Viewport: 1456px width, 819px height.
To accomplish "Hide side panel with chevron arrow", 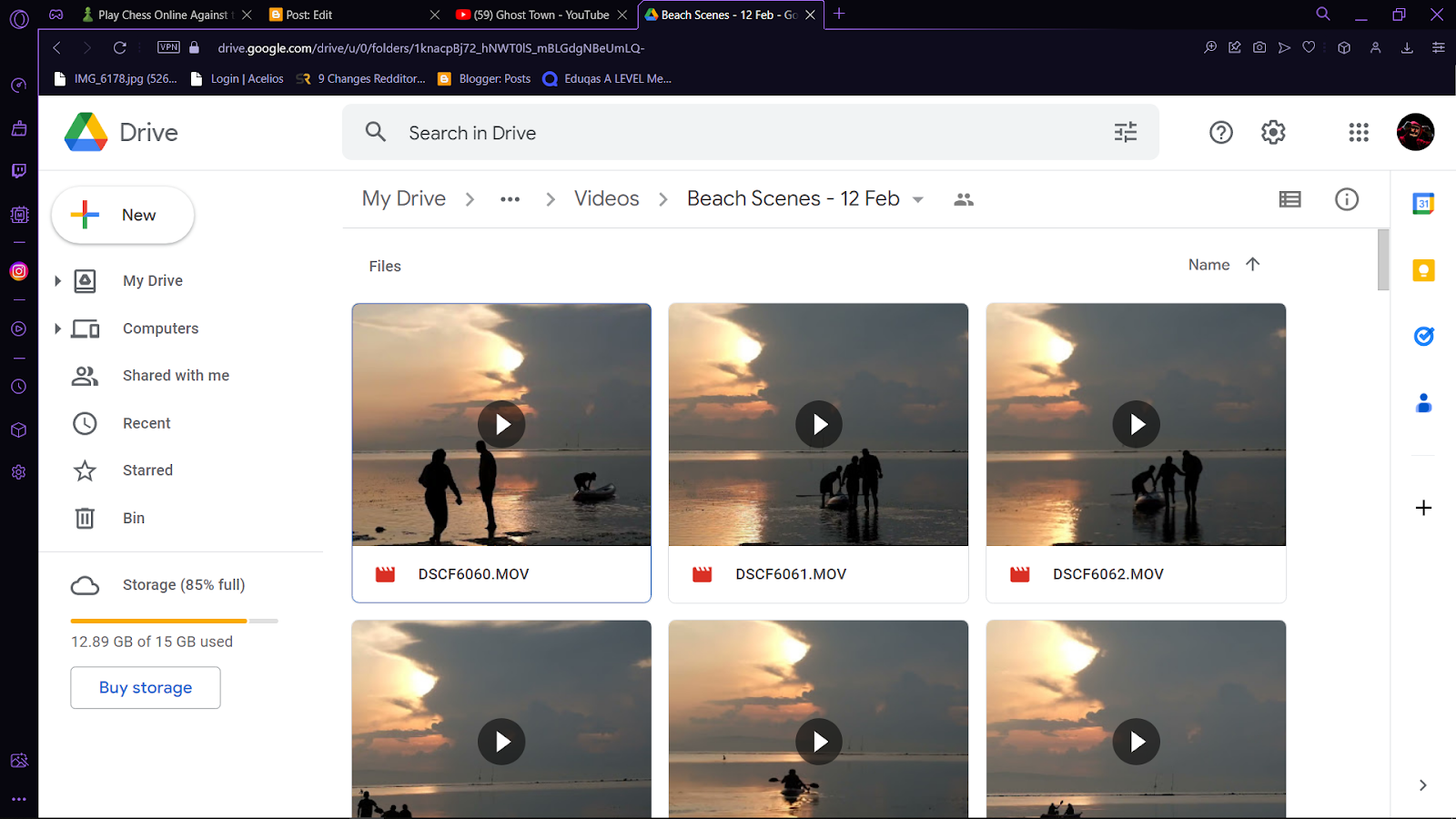I will coord(1422,785).
